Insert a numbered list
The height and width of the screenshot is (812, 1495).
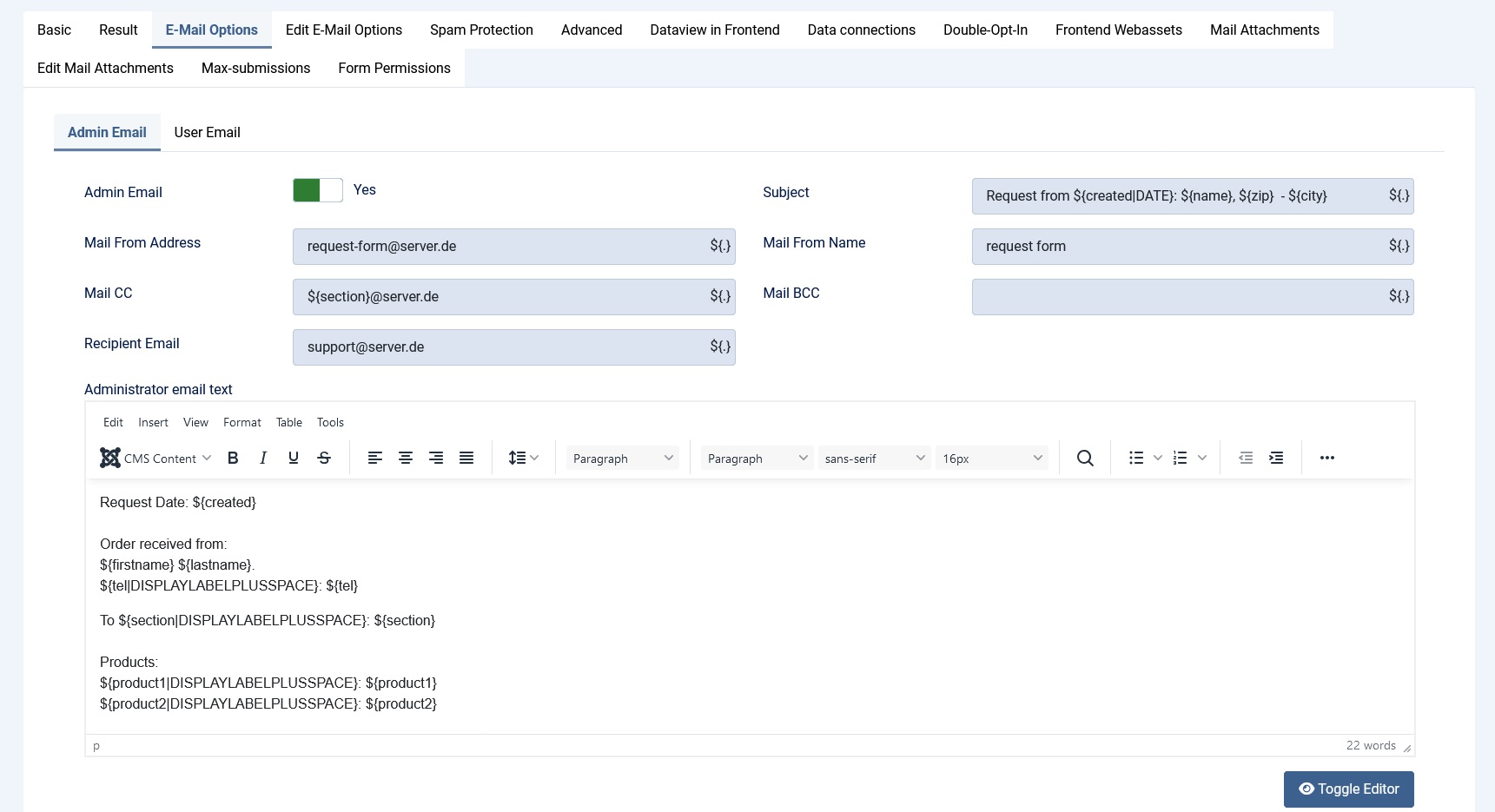pos(1180,458)
